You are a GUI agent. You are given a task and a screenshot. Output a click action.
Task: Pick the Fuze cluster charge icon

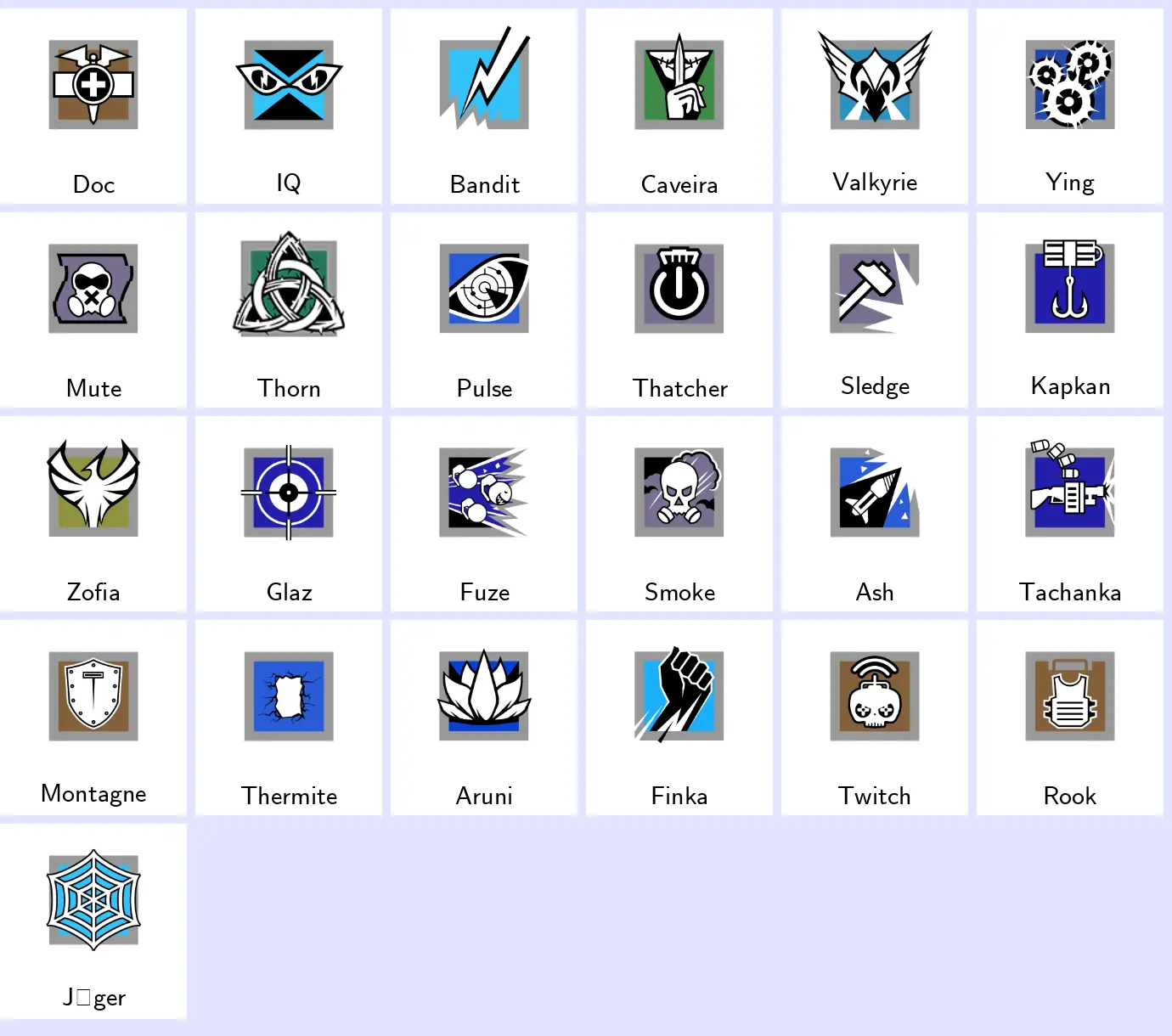pyautogui.click(x=484, y=493)
